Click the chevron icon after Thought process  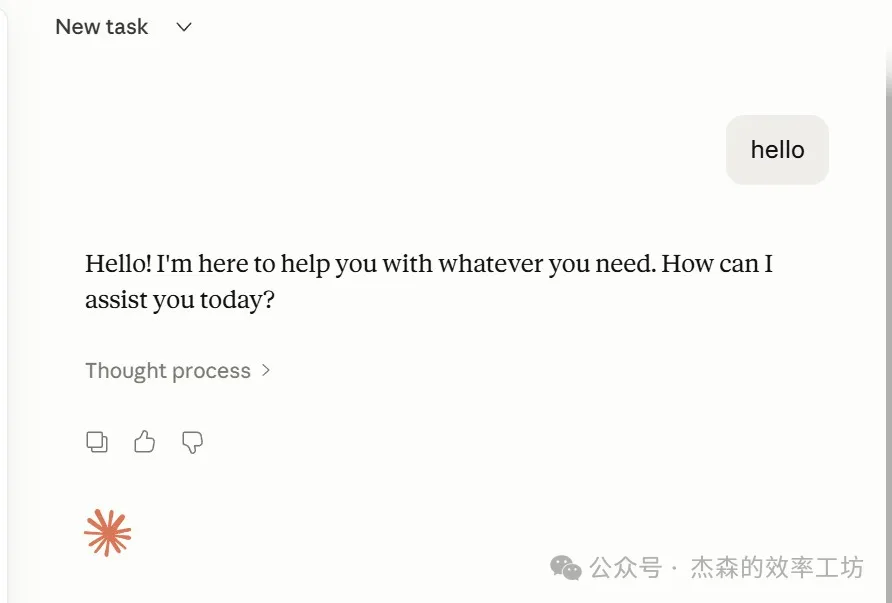point(265,370)
